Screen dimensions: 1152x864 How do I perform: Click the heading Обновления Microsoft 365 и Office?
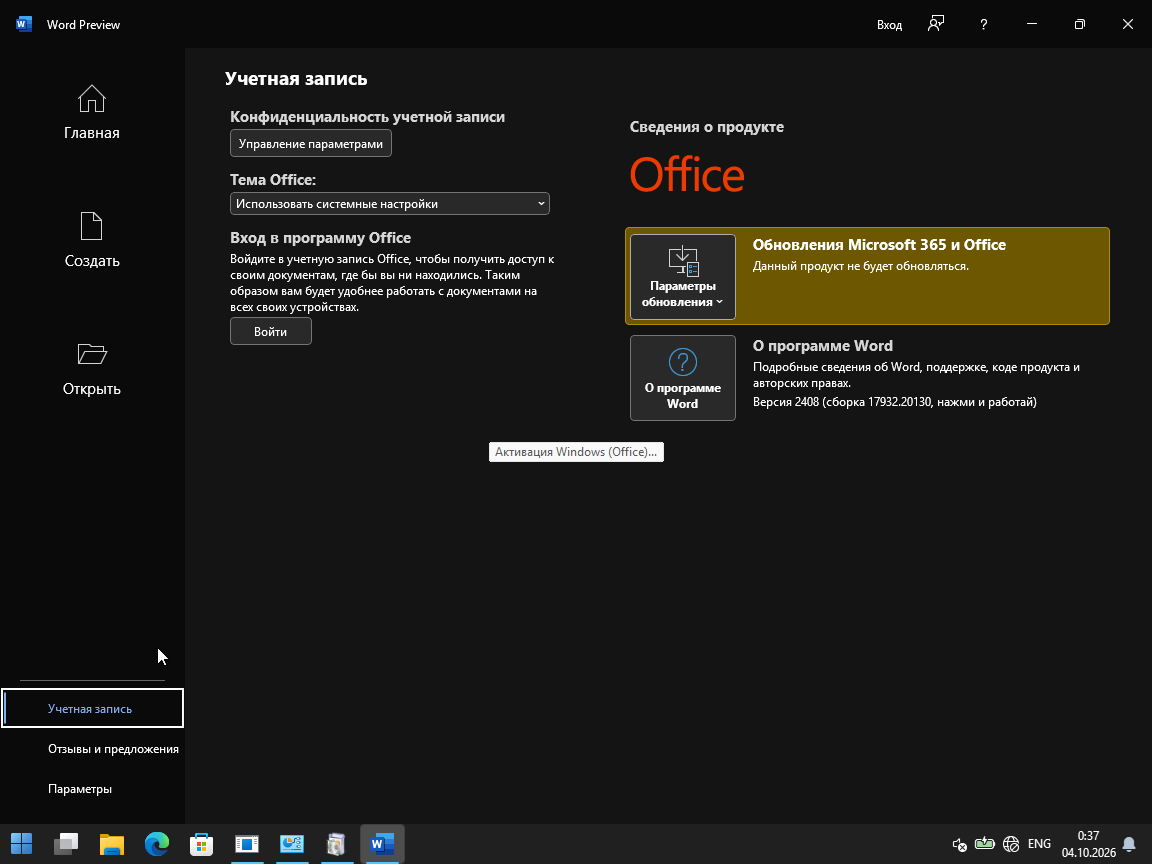[x=879, y=245]
